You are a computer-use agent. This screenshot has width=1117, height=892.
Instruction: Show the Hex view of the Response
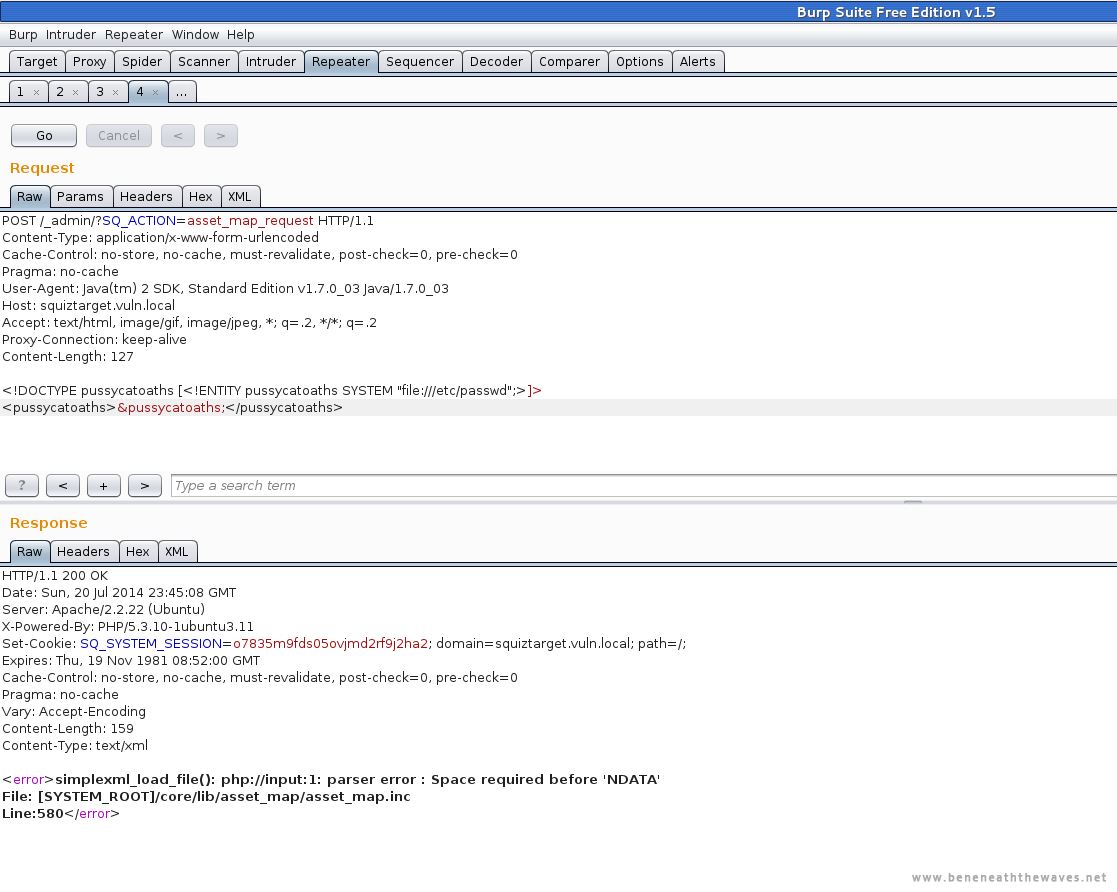click(137, 551)
